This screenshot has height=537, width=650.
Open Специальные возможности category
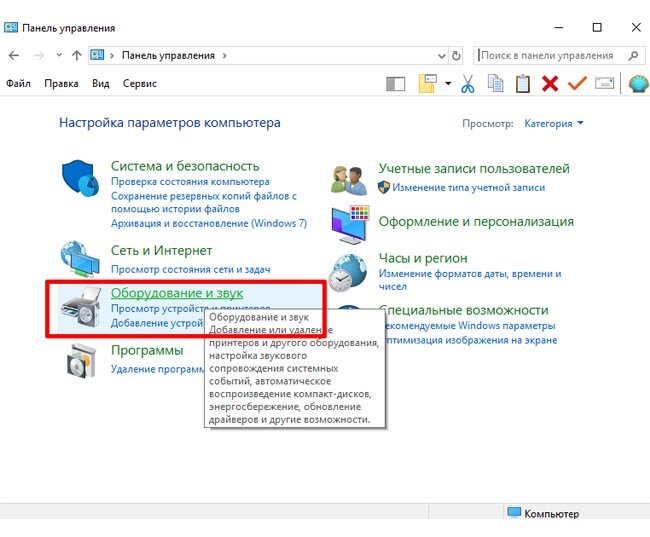464,311
